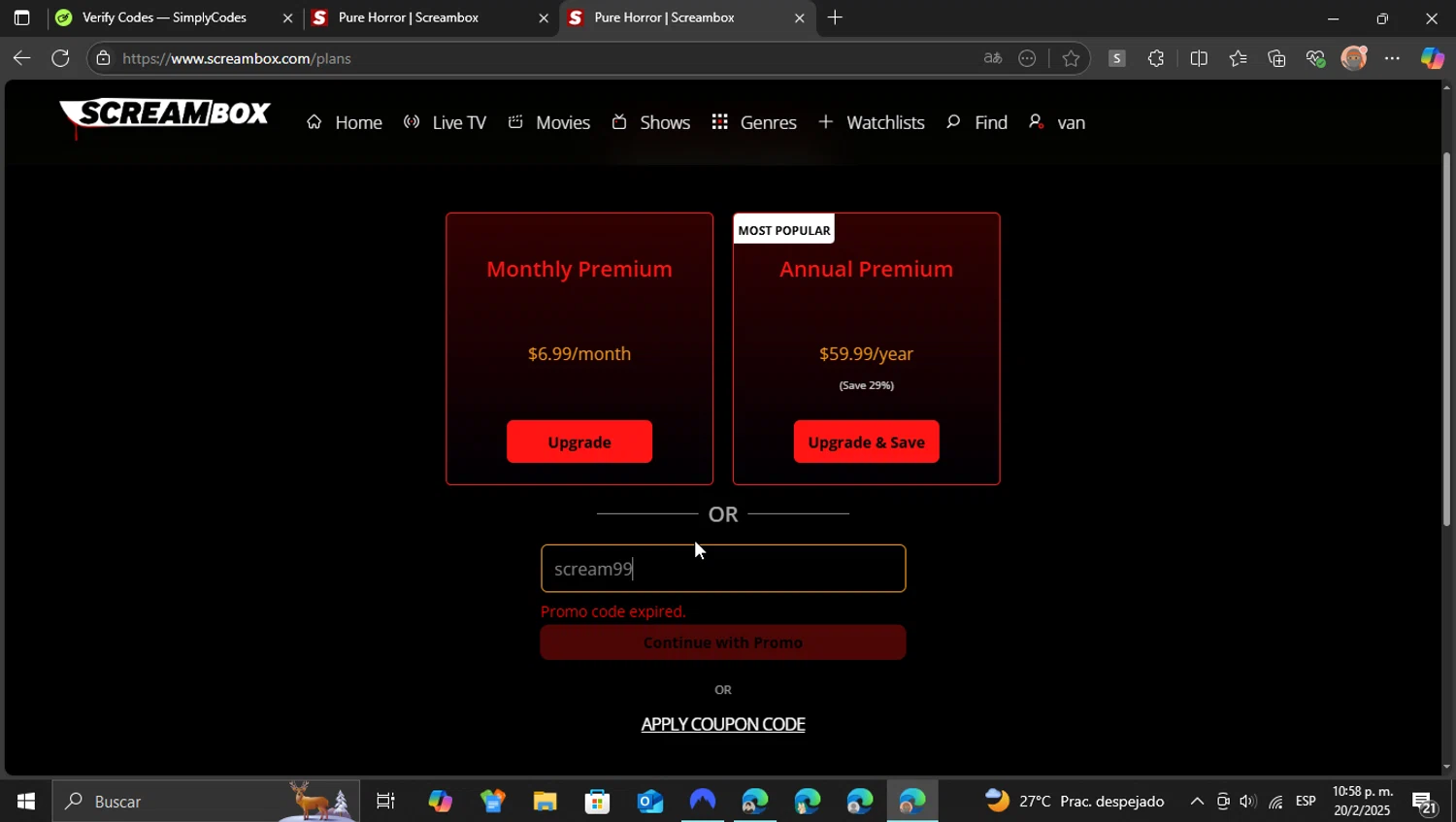Open Task View on taskbar
This screenshot has width=1456, height=822.
(385, 802)
